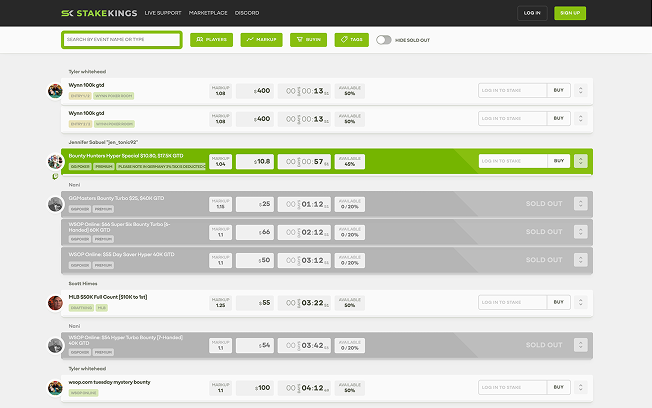Viewport: 652px width, 408px height.
Task: Click Buy on the wsop.com tuesday mystery bounty row
Action: pos(558,387)
